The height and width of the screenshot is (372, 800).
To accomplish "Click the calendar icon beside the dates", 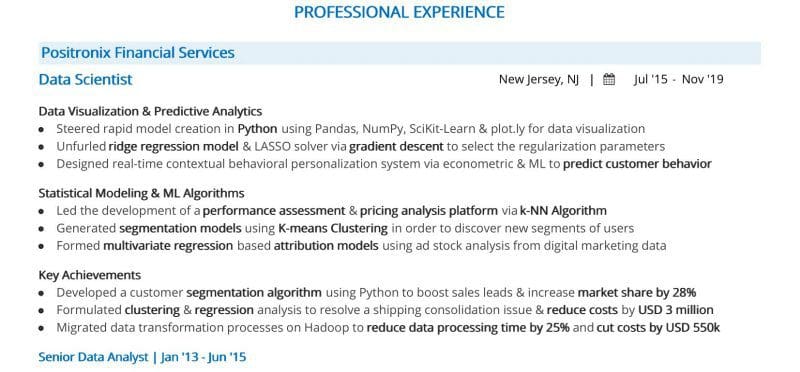I will (x=609, y=80).
